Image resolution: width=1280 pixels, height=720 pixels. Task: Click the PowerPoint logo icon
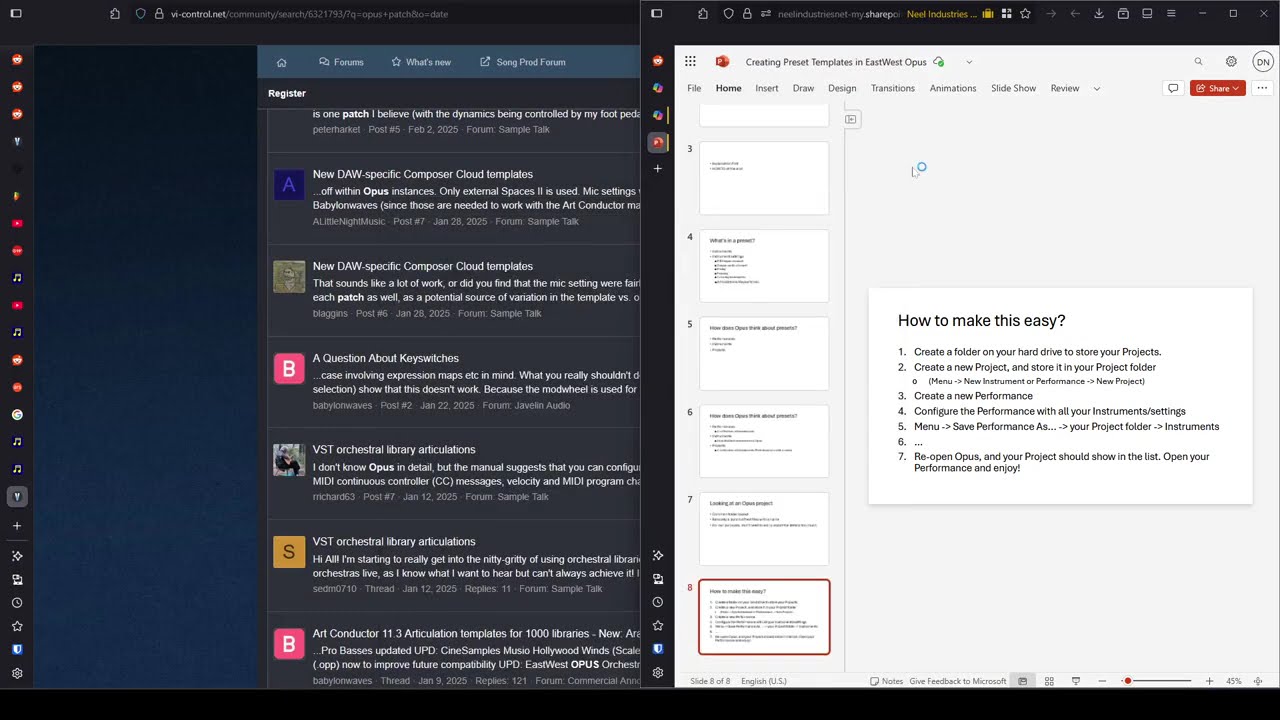(x=722, y=62)
